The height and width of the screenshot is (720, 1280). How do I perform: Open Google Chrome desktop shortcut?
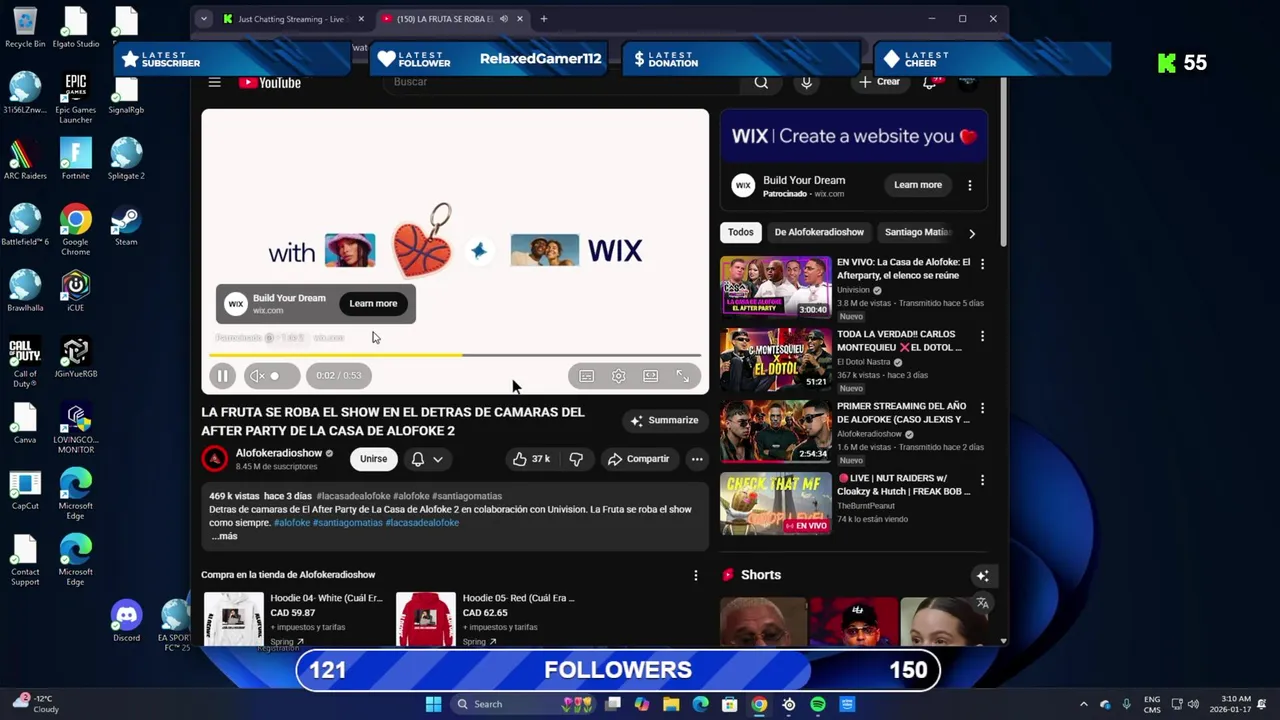pos(76,230)
